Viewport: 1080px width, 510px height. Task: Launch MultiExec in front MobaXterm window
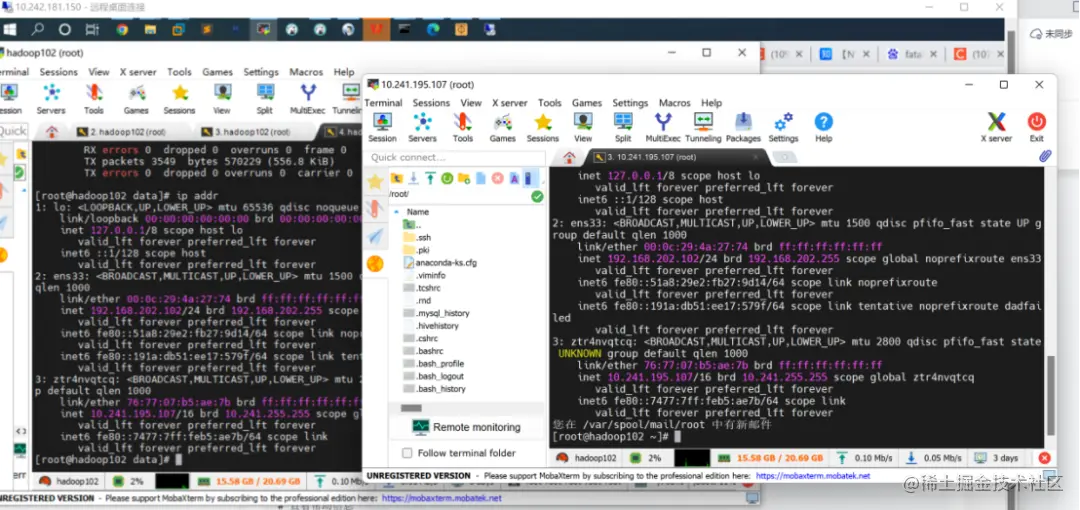tap(663, 127)
